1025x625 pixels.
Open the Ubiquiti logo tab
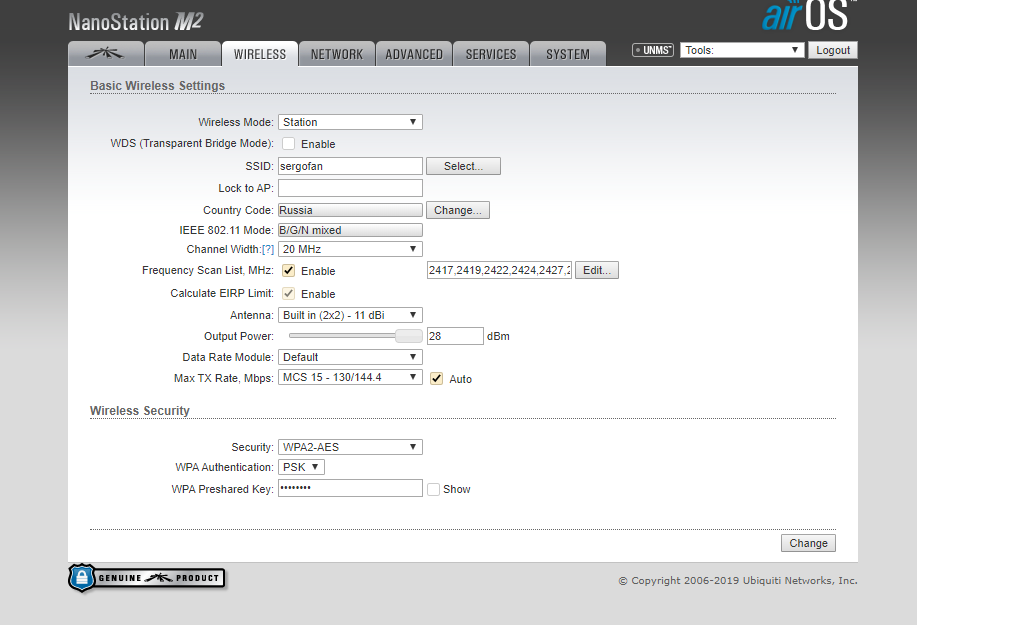[x=106, y=54]
